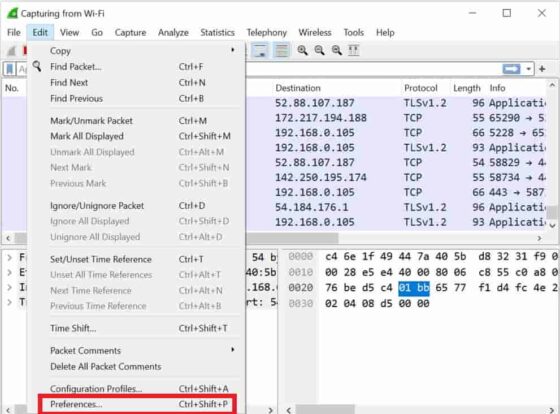
Task: Toggle auto-scroll during live capture icon
Action: [260, 50]
